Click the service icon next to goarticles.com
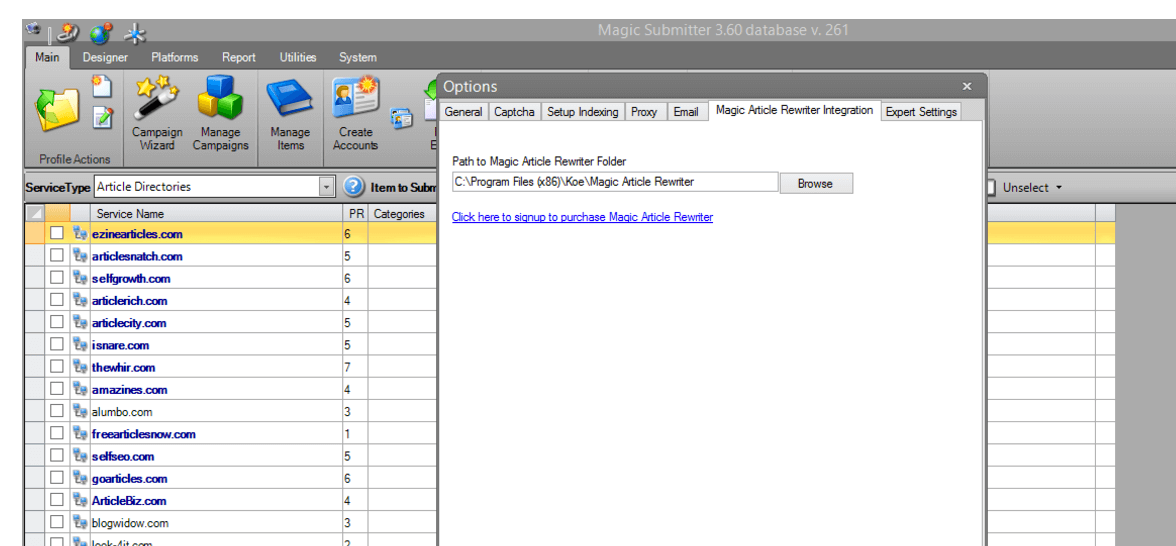The width and height of the screenshot is (1176, 546). click(80, 478)
